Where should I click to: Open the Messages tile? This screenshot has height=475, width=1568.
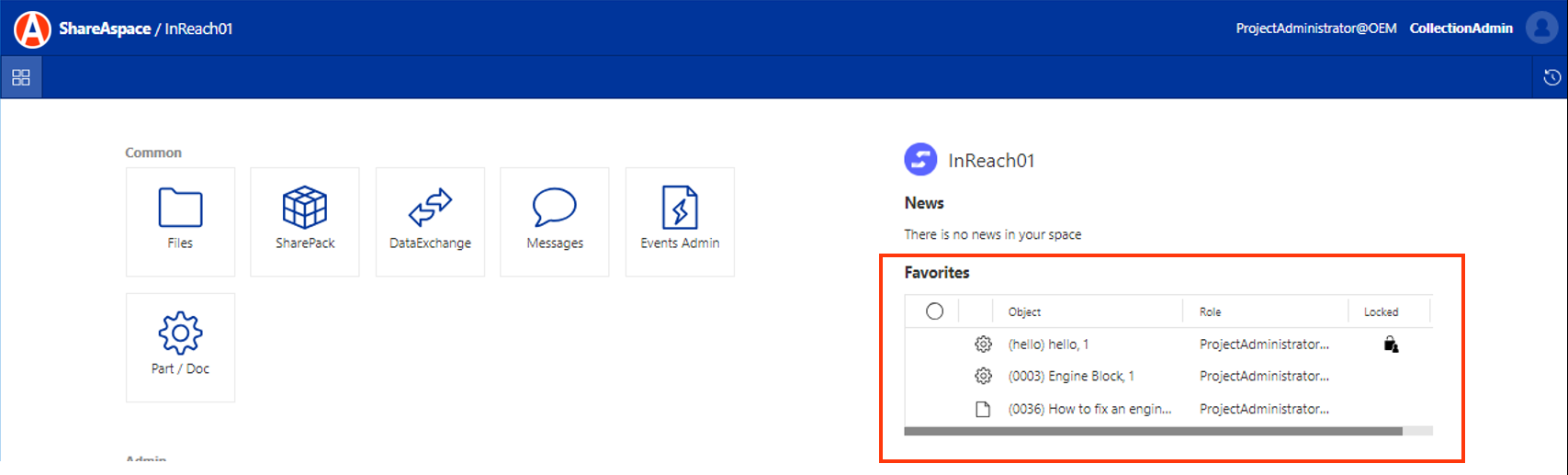click(555, 221)
